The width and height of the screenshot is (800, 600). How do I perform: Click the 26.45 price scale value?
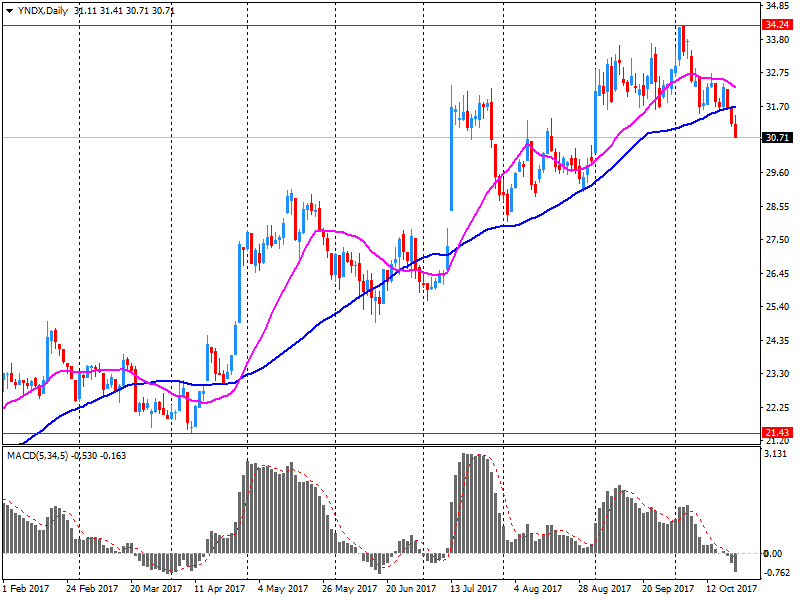pyautogui.click(x=778, y=273)
